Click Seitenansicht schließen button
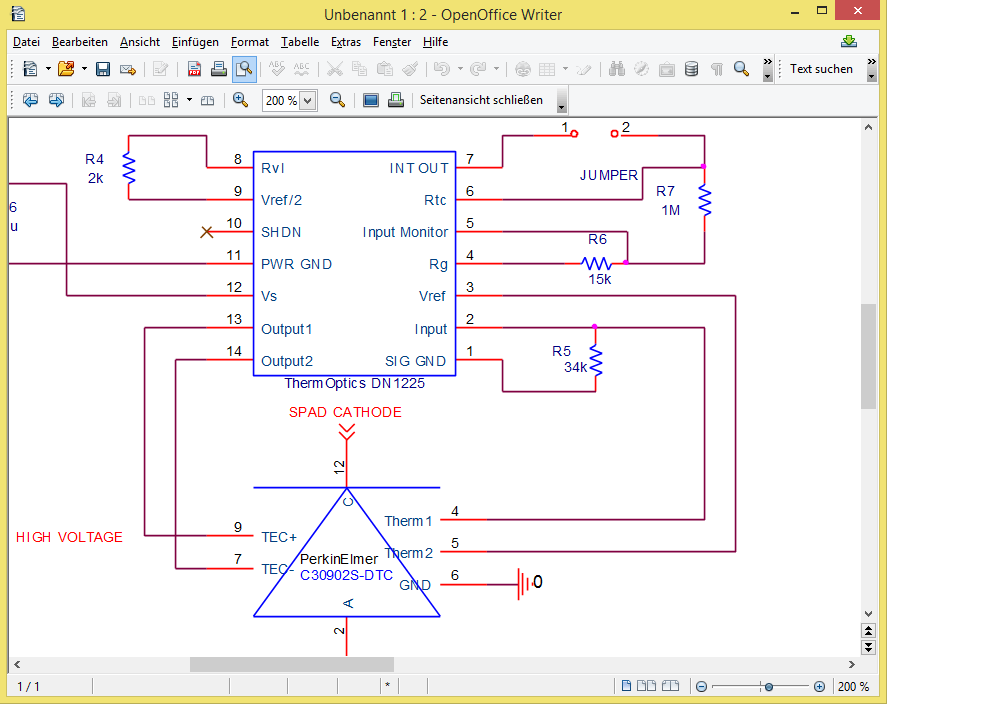 point(481,100)
